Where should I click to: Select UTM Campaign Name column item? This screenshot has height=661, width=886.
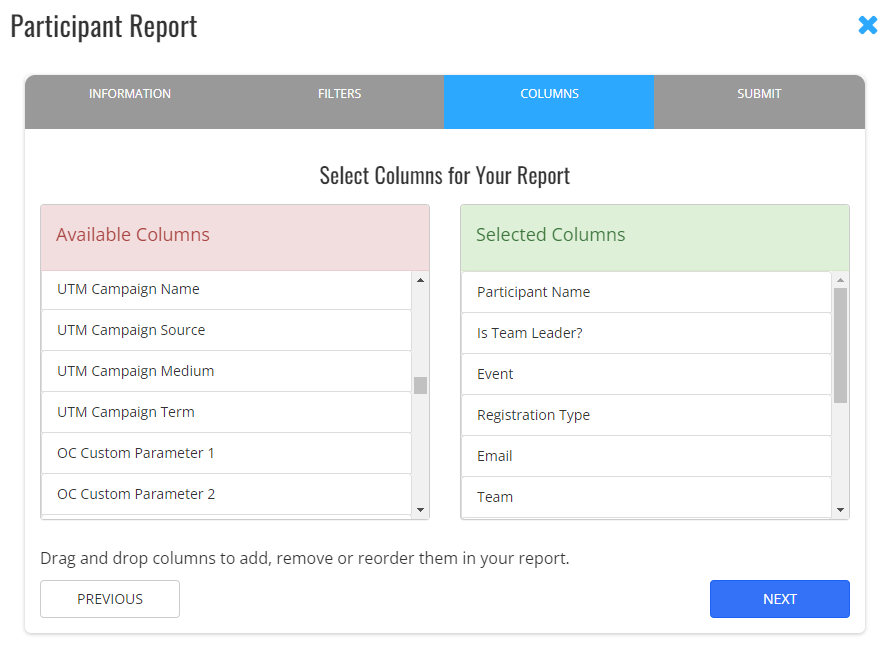[x=226, y=289]
